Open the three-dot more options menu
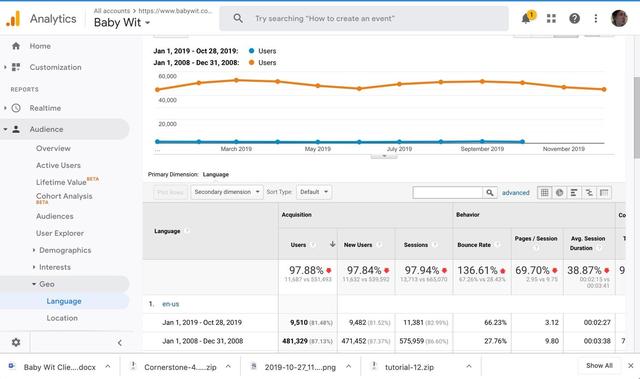 point(596,18)
